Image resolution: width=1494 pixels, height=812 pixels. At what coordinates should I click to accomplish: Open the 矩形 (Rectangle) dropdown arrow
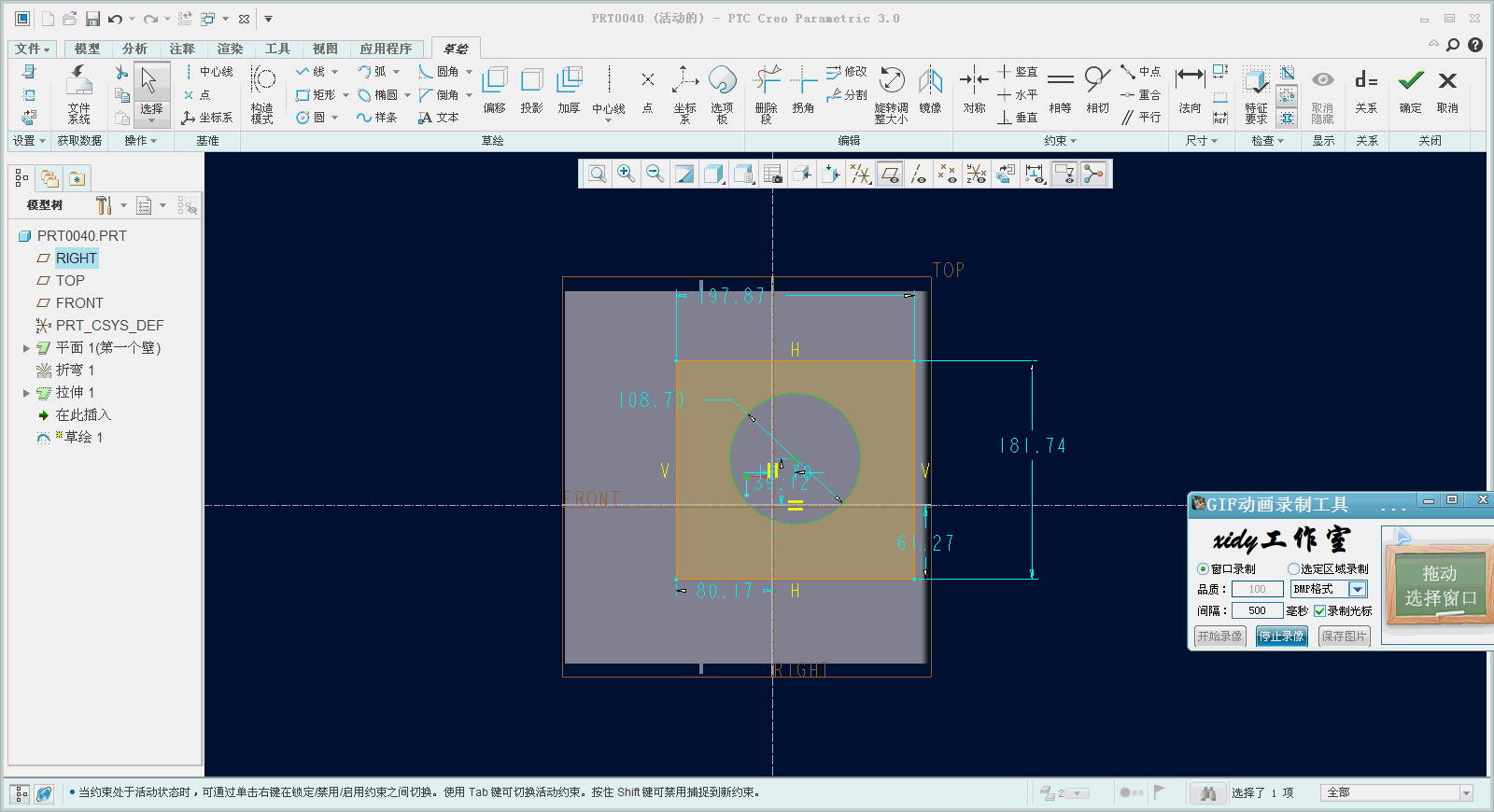345,95
